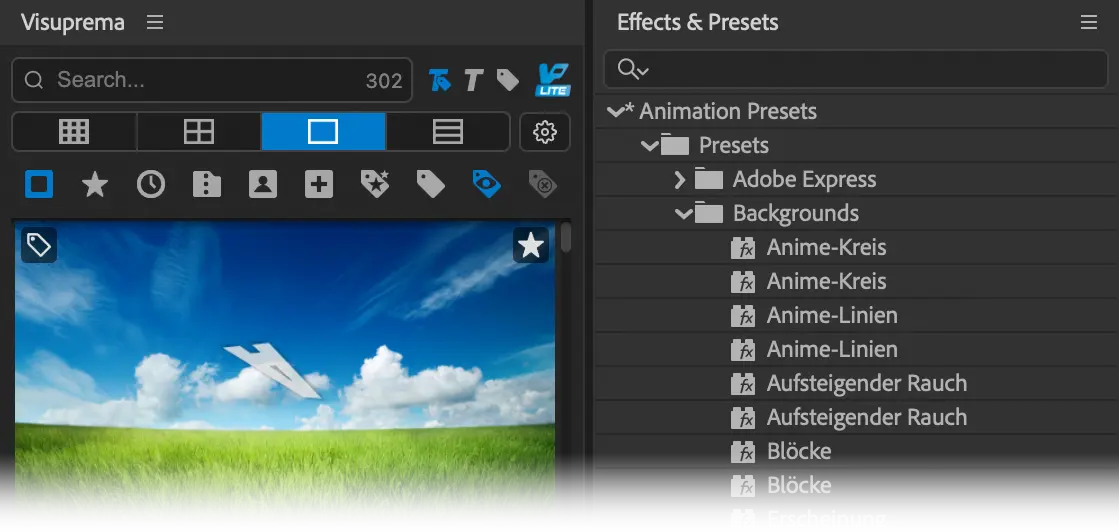Open the Effects search options dropdown
The width and height of the screenshot is (1119, 532).
634,69
